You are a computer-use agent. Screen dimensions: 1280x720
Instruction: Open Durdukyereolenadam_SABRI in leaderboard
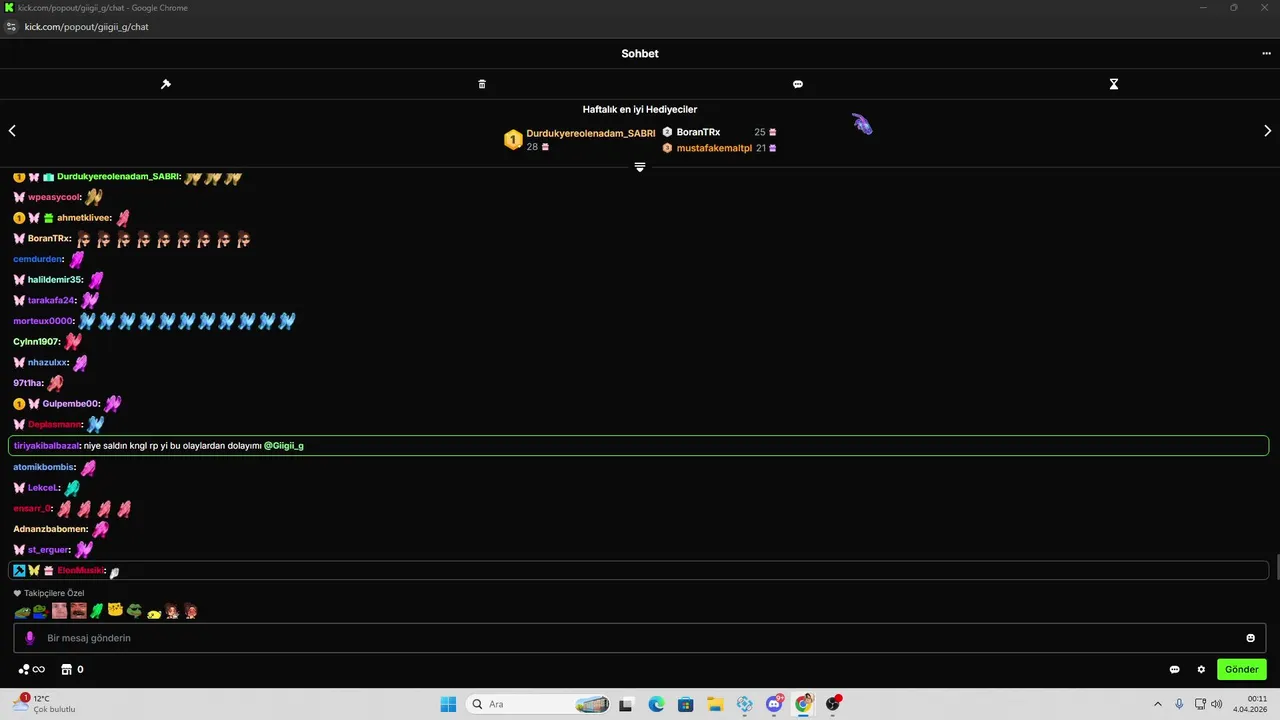tap(591, 133)
